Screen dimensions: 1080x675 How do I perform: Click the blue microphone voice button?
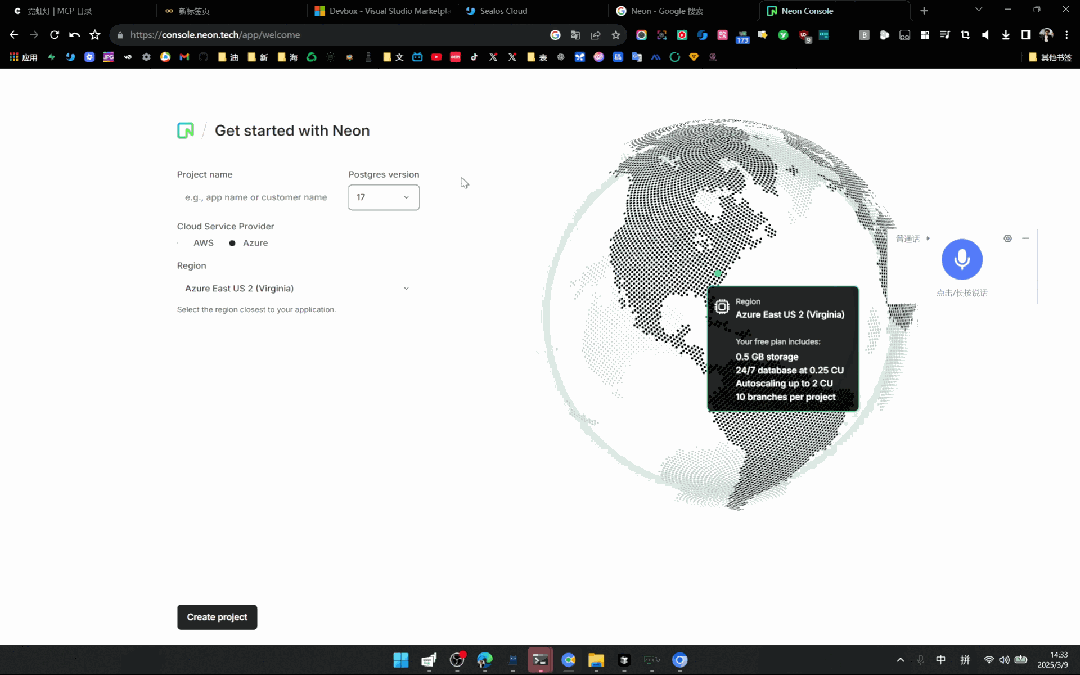(x=962, y=260)
